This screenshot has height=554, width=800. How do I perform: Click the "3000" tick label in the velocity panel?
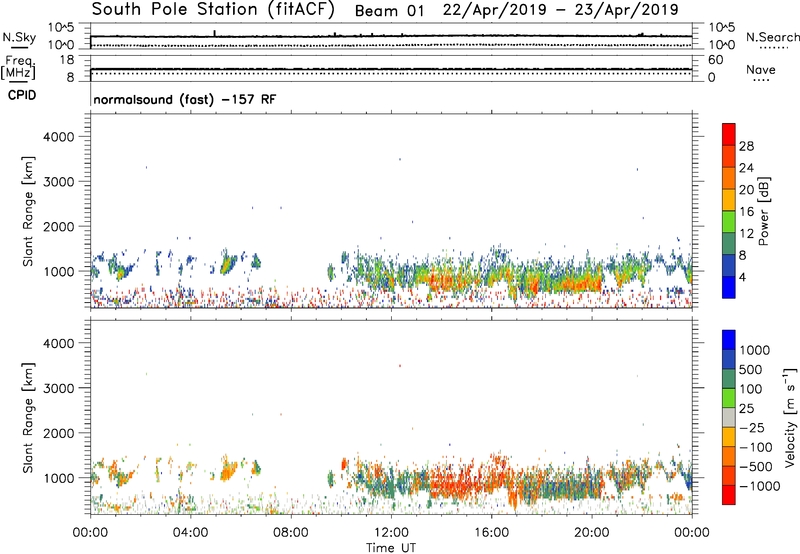pos(58,388)
